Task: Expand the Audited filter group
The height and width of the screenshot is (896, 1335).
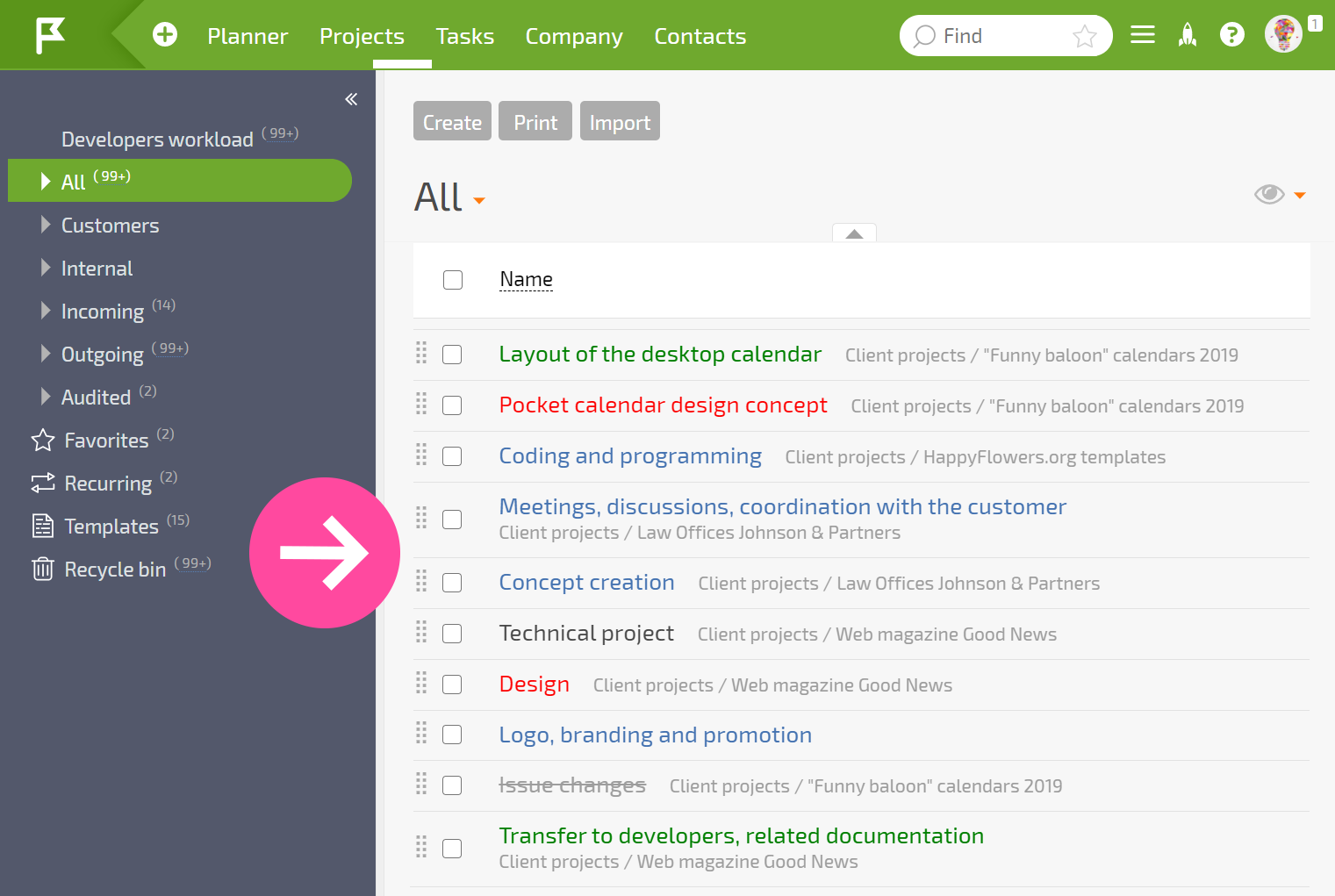Action: (x=46, y=397)
